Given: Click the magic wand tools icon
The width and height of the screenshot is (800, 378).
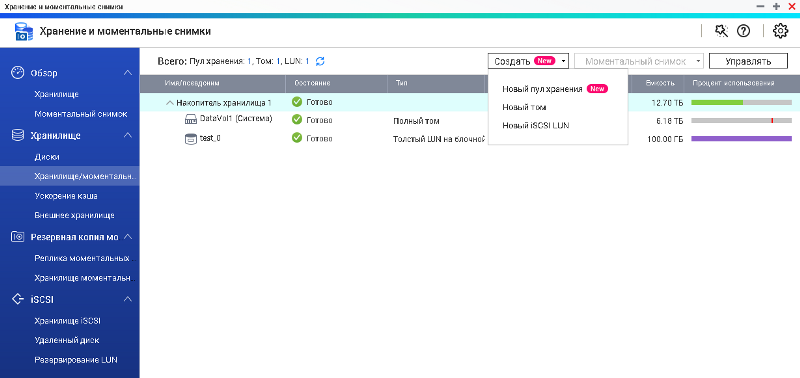Looking at the screenshot, I should click(721, 31).
